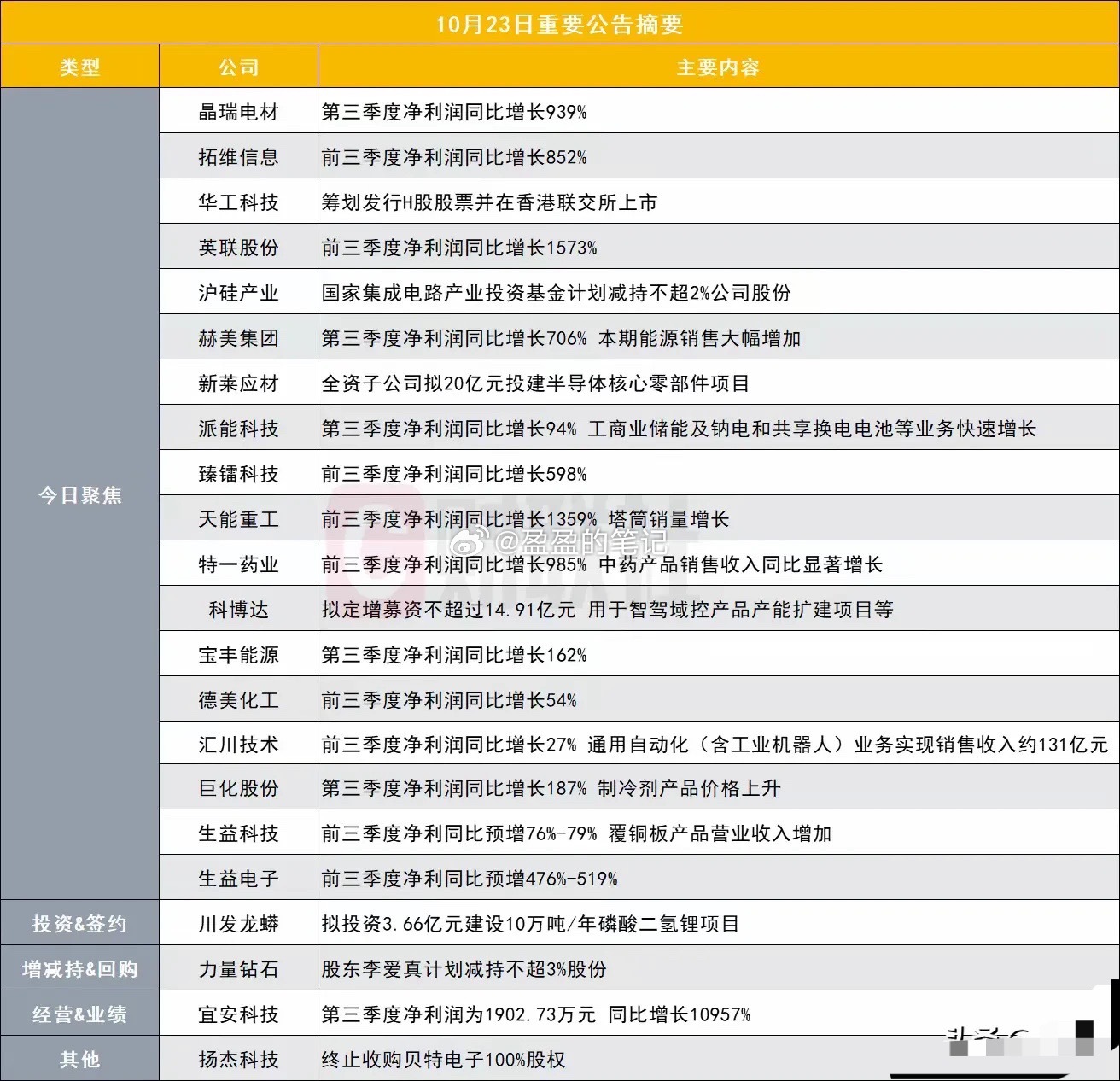
Task: Click the '通用自动化（含工业机器人）' announcement
Action: click(x=715, y=745)
